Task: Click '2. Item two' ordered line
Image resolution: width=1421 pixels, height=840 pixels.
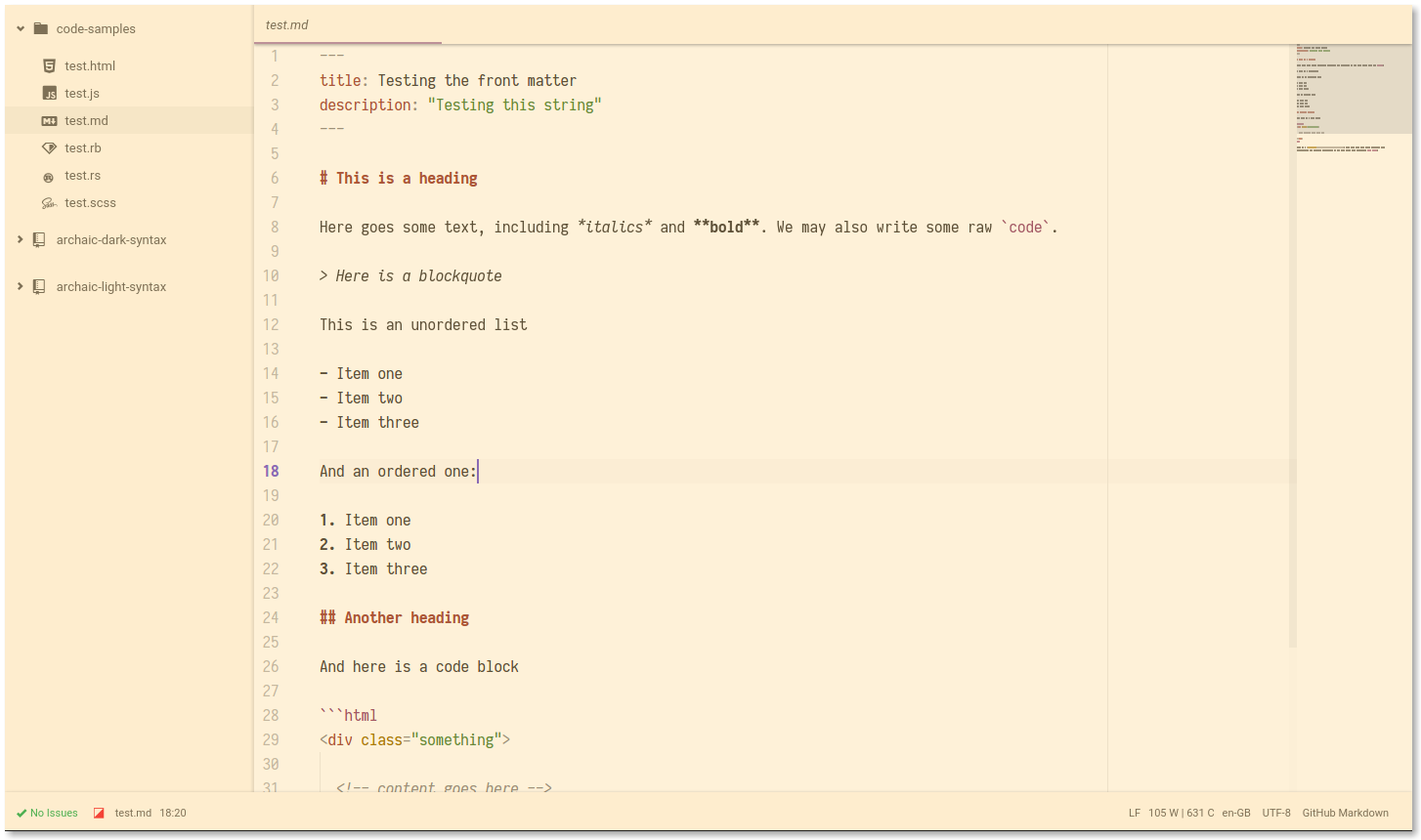Action: pos(366,544)
